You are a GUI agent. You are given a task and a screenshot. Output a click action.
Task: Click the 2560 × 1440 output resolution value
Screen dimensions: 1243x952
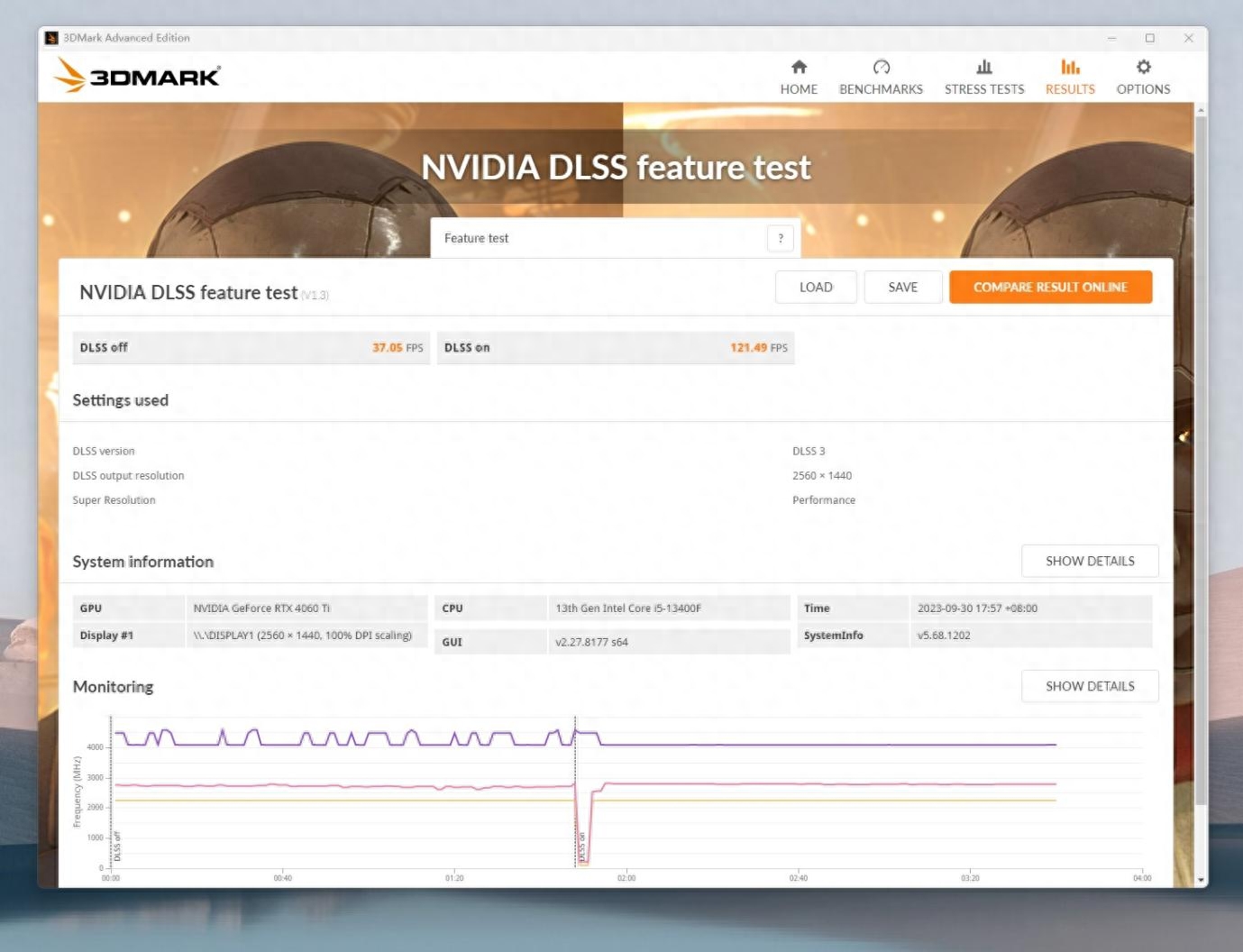[822, 476]
